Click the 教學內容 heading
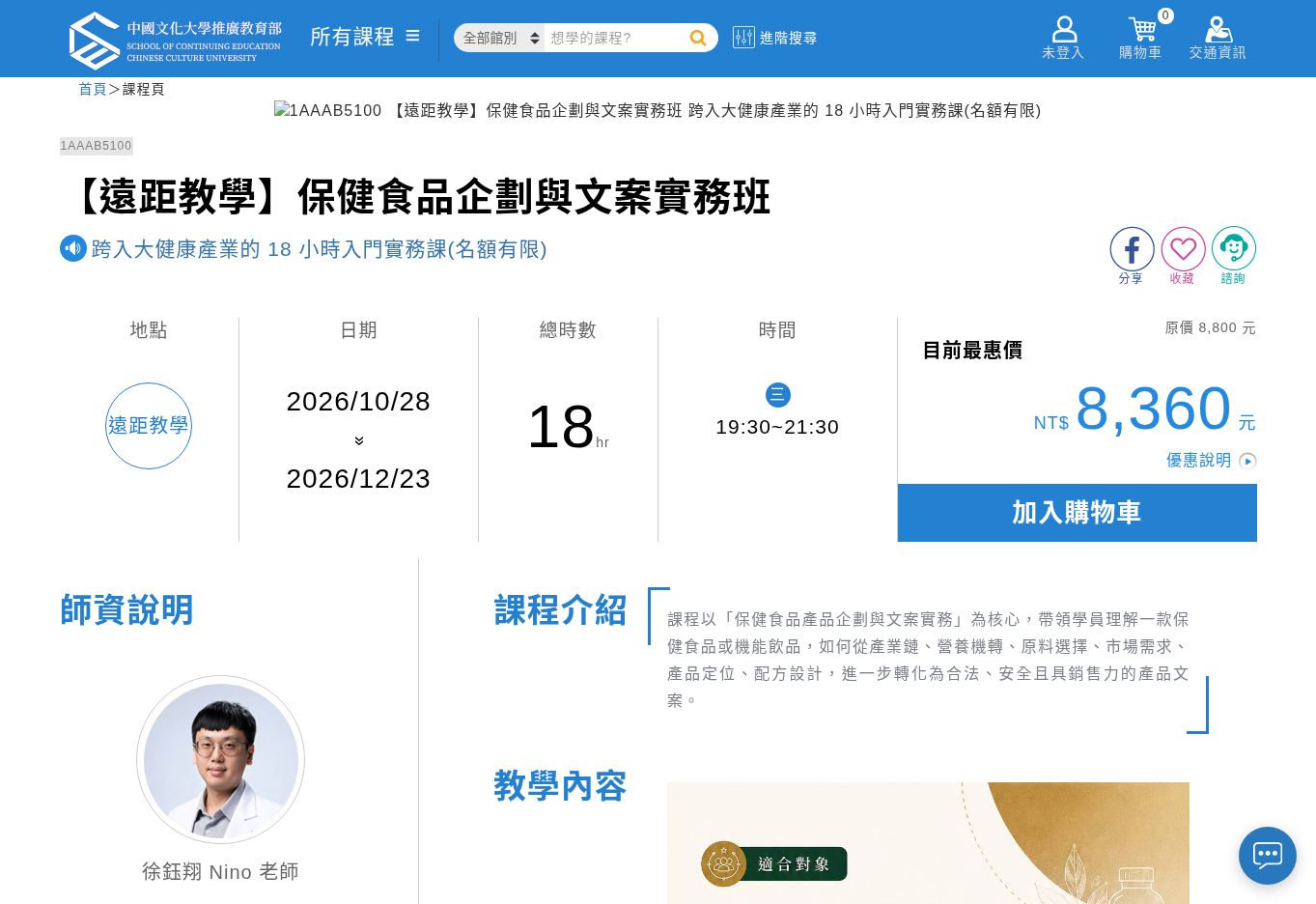 point(560,786)
